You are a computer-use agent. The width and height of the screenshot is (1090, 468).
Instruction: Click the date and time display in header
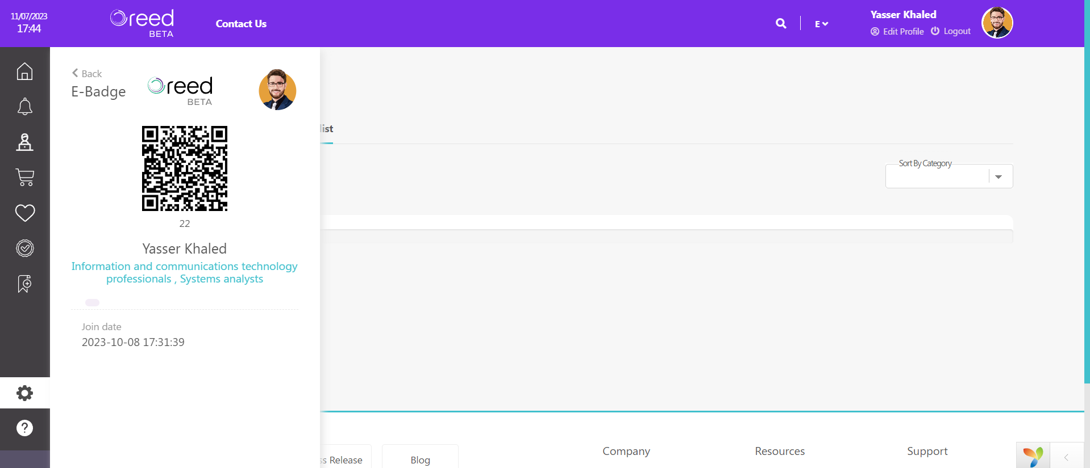point(29,23)
